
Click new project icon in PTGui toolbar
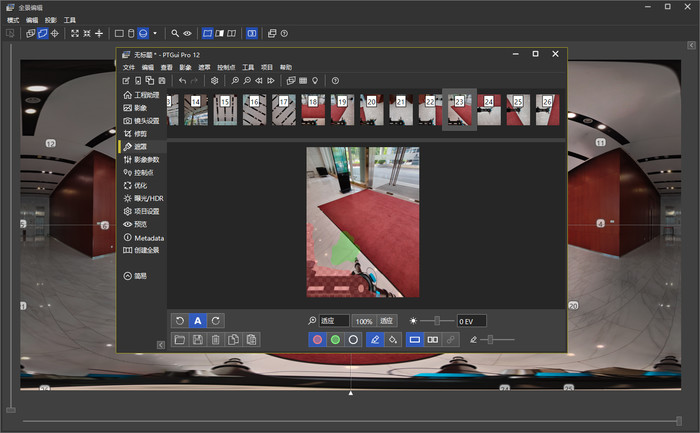tap(126, 81)
